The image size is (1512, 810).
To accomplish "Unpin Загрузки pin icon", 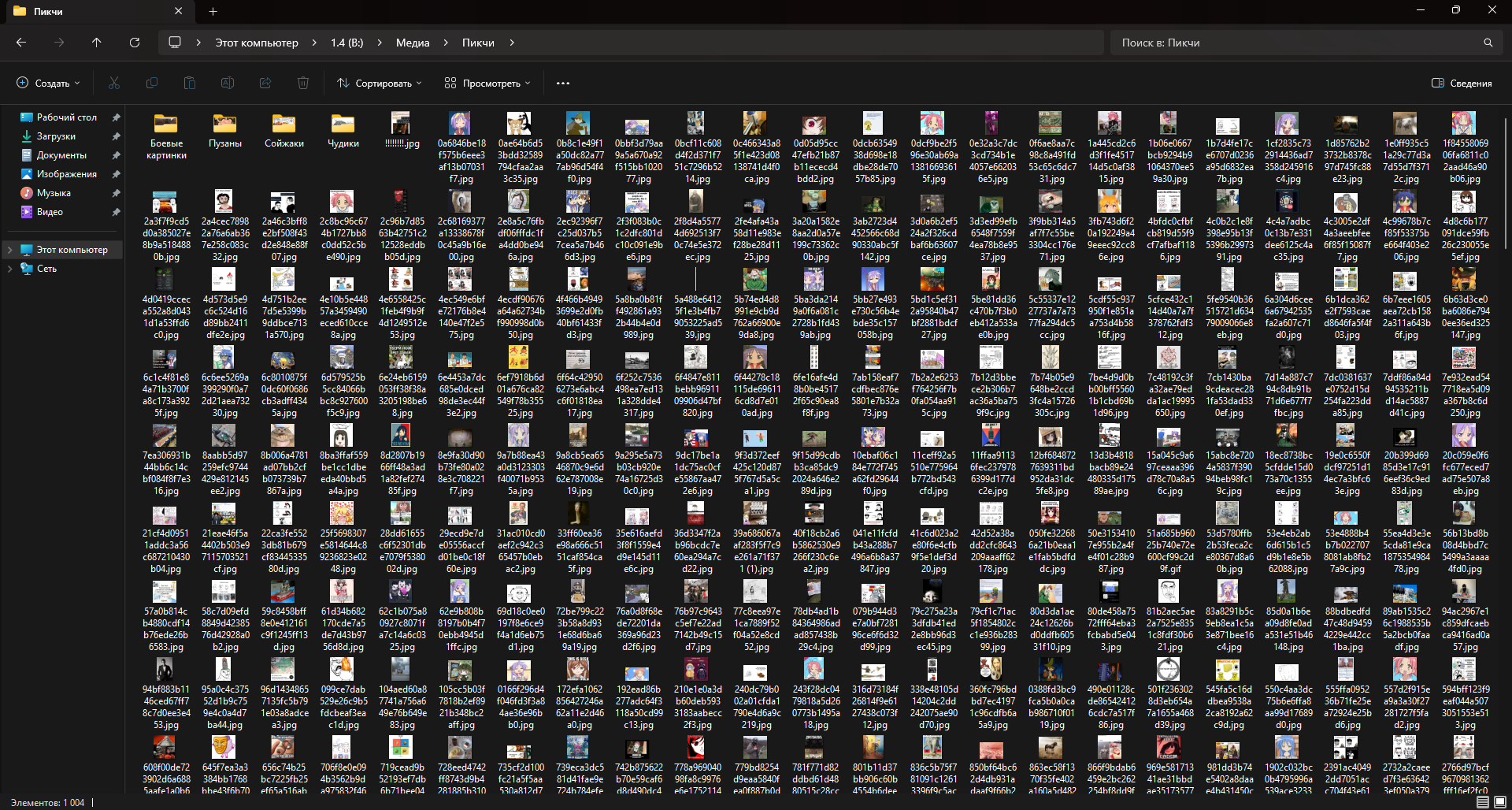I will (x=116, y=136).
